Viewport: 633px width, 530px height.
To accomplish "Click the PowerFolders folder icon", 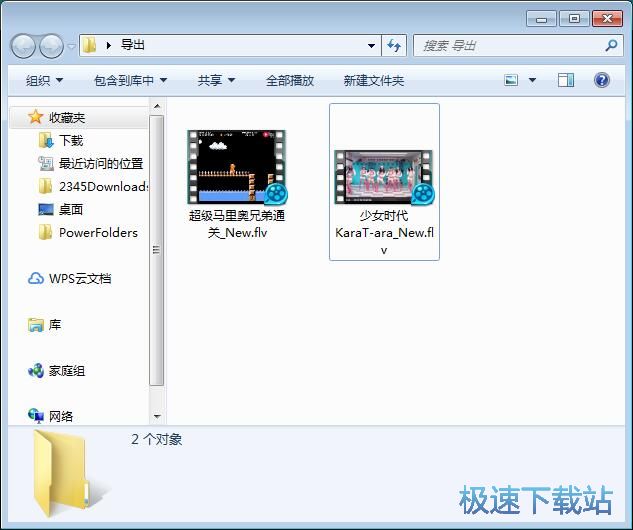I will click(x=45, y=233).
